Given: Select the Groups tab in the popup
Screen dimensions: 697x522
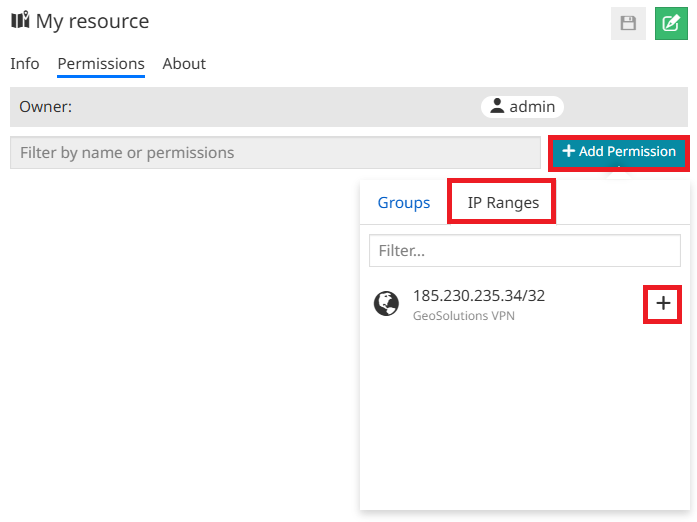Looking at the screenshot, I should (x=404, y=203).
